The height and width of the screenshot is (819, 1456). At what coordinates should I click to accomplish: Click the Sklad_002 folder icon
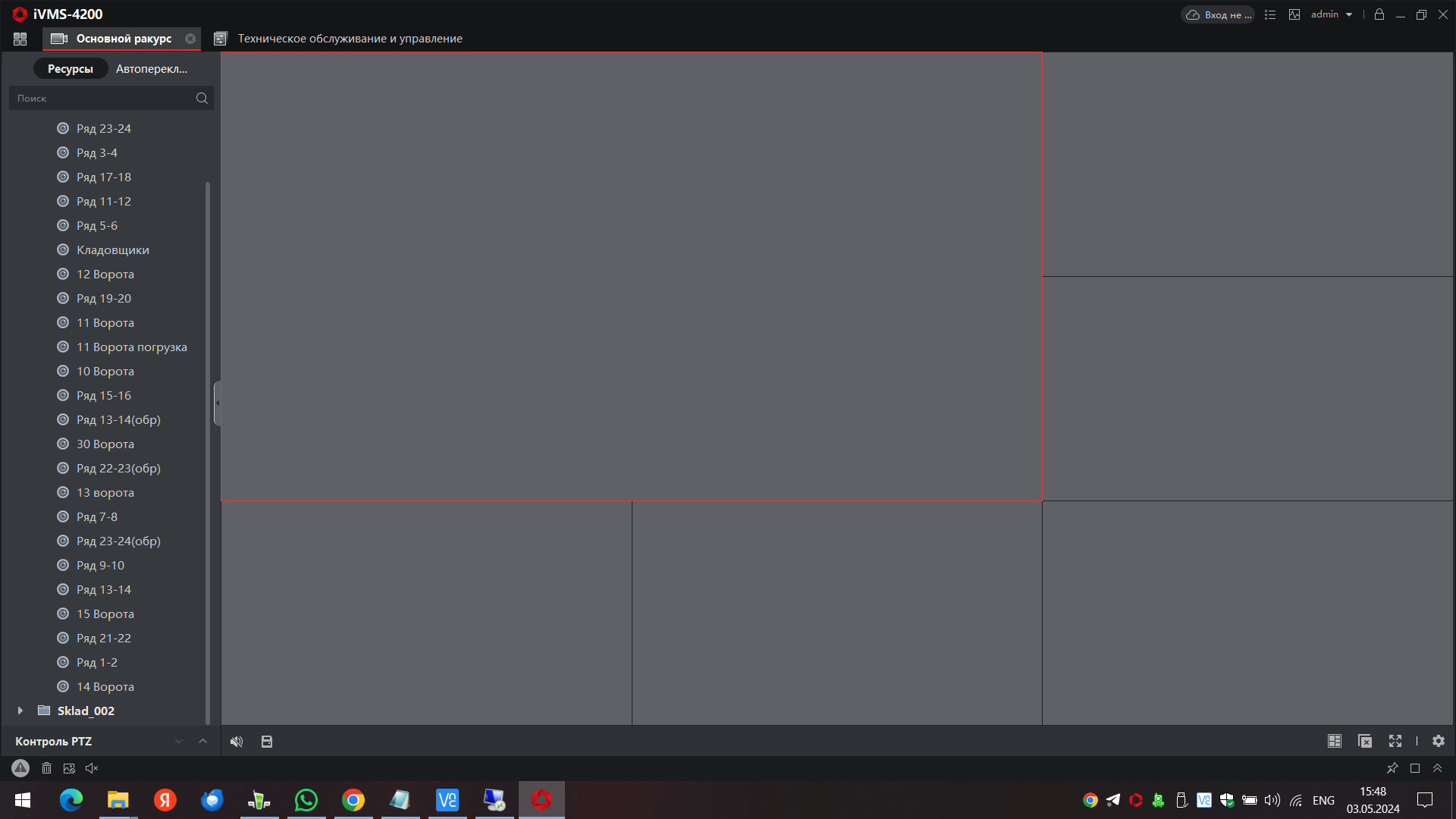44,711
